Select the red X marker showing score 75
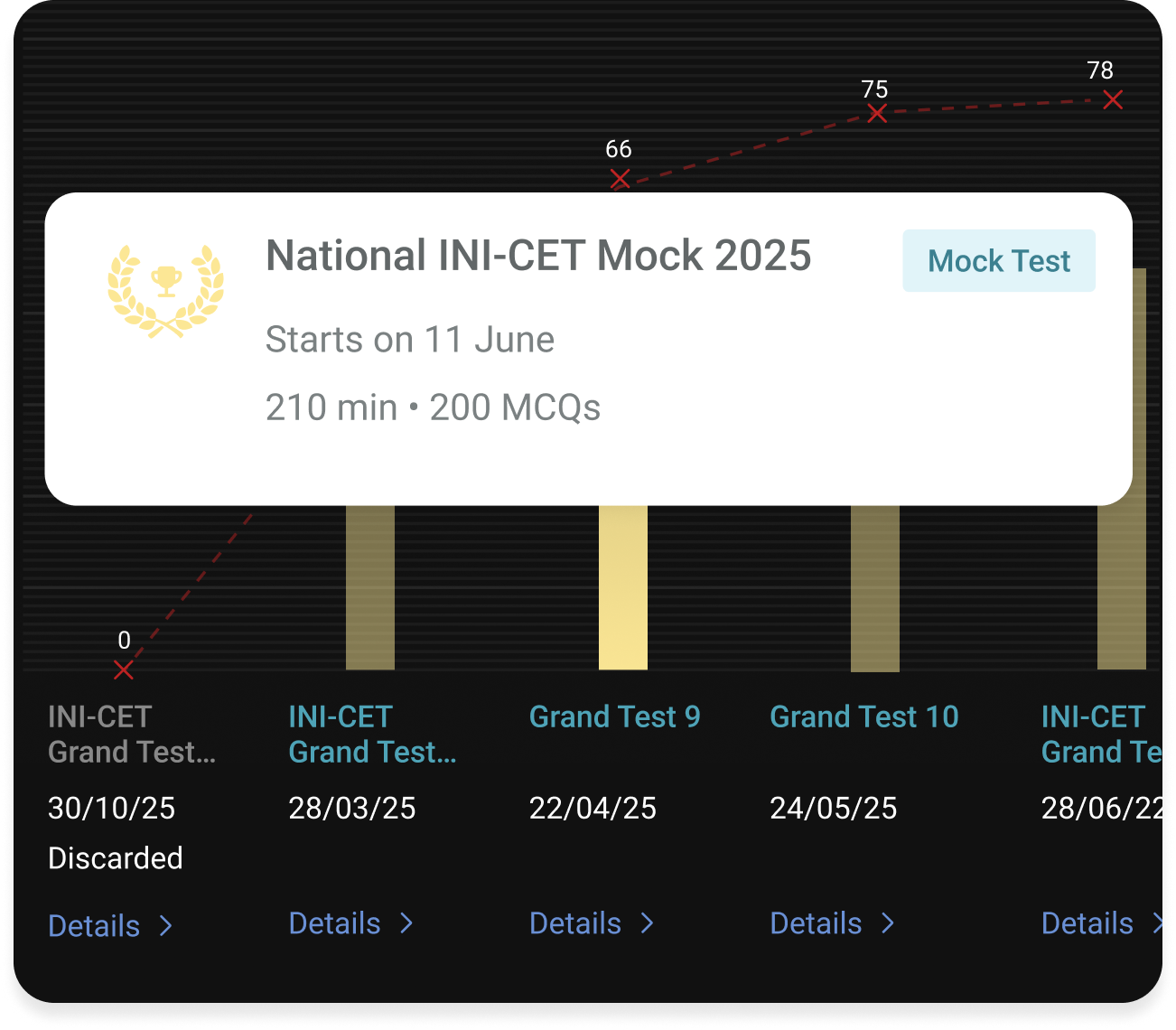Image resolution: width=1176 pixels, height=1030 pixels. 875,113
